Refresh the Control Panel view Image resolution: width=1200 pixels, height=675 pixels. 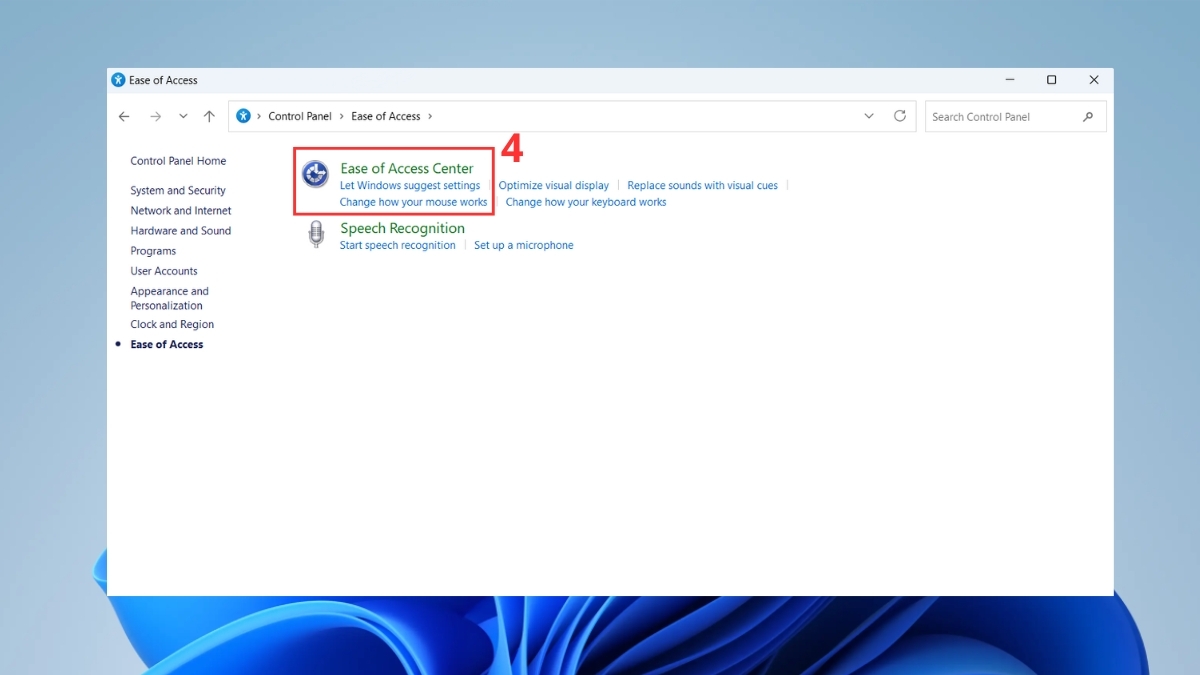[900, 116]
